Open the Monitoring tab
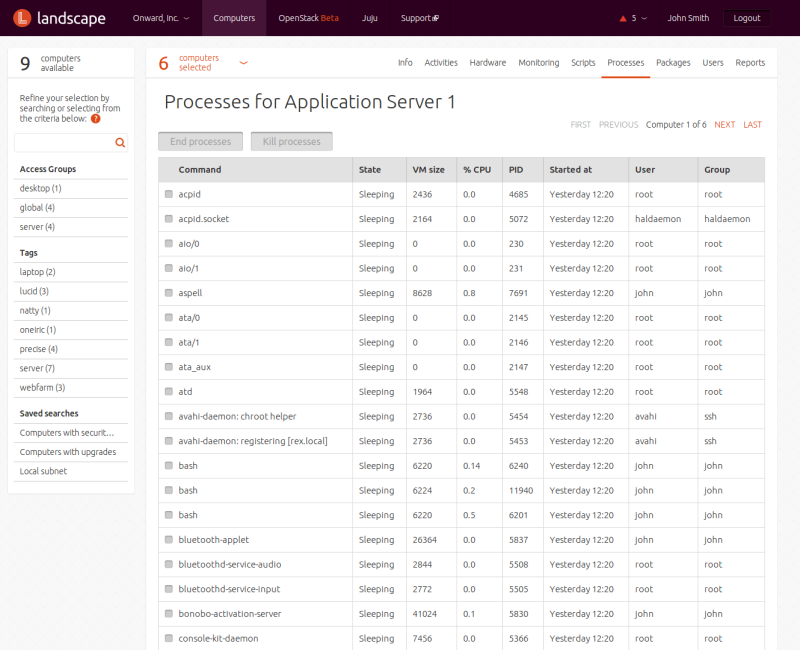The height and width of the screenshot is (650, 800). coord(538,63)
